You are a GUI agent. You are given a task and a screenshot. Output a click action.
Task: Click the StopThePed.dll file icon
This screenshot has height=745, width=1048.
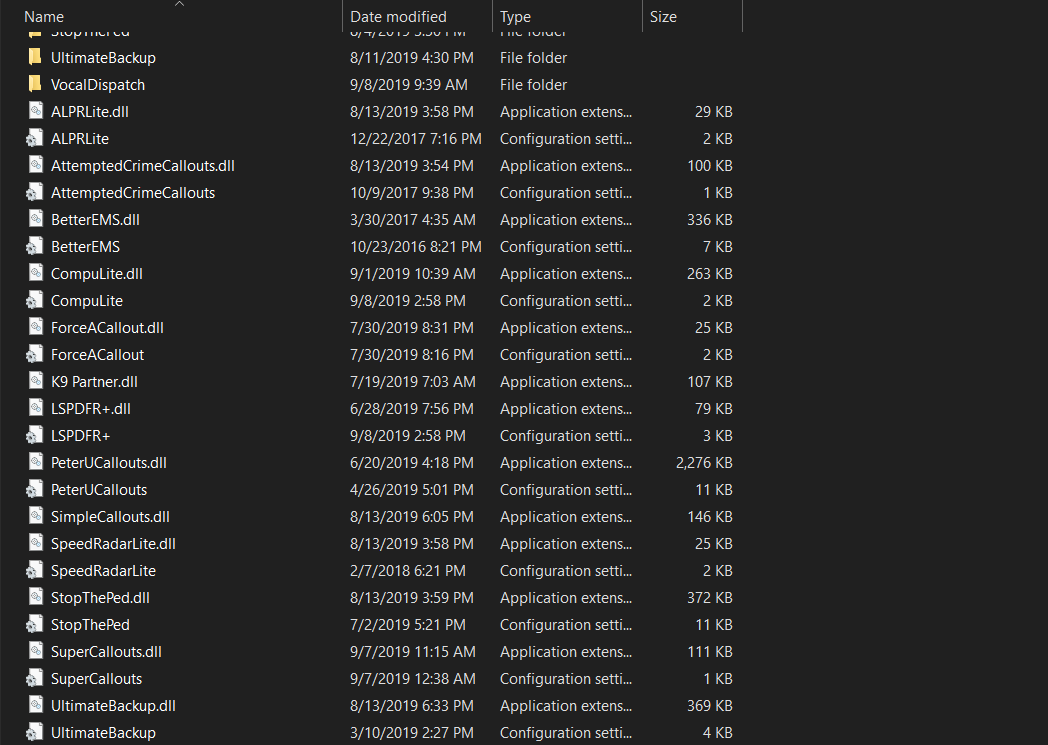pyautogui.click(x=35, y=597)
